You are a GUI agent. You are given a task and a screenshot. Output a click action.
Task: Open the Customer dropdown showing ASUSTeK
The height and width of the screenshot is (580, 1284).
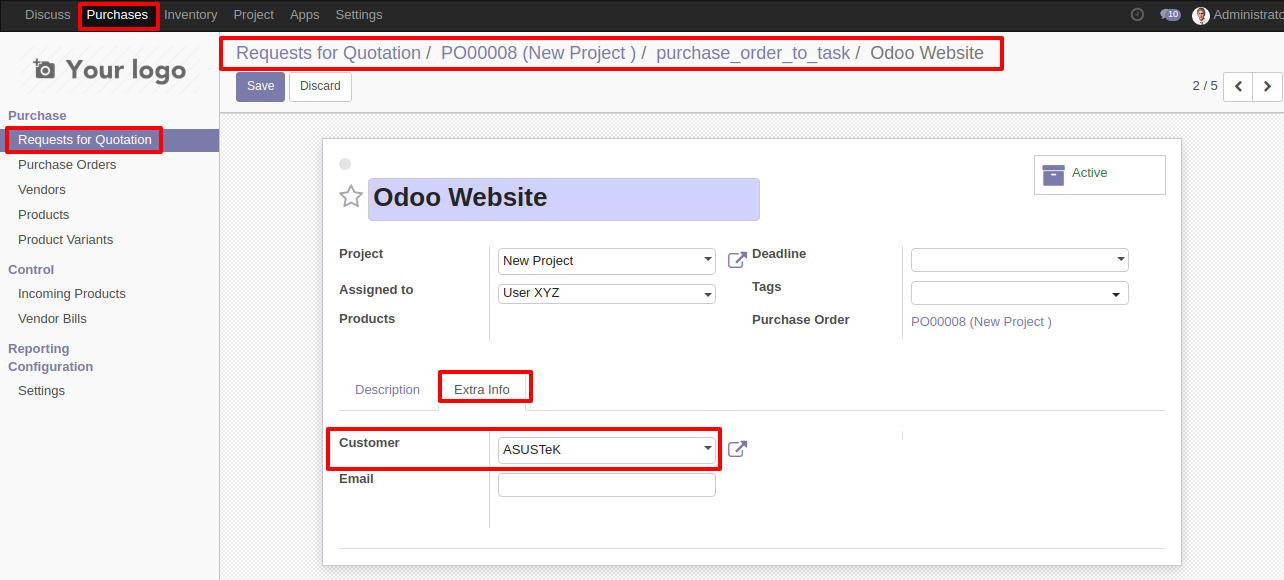coord(607,450)
